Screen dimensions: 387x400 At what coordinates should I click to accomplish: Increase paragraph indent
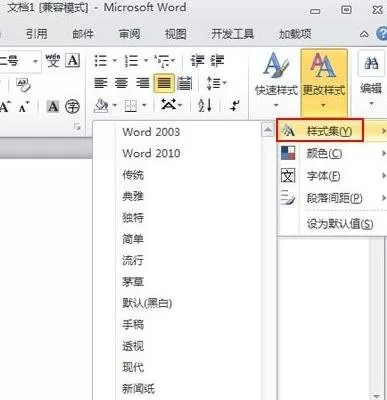click(217, 61)
